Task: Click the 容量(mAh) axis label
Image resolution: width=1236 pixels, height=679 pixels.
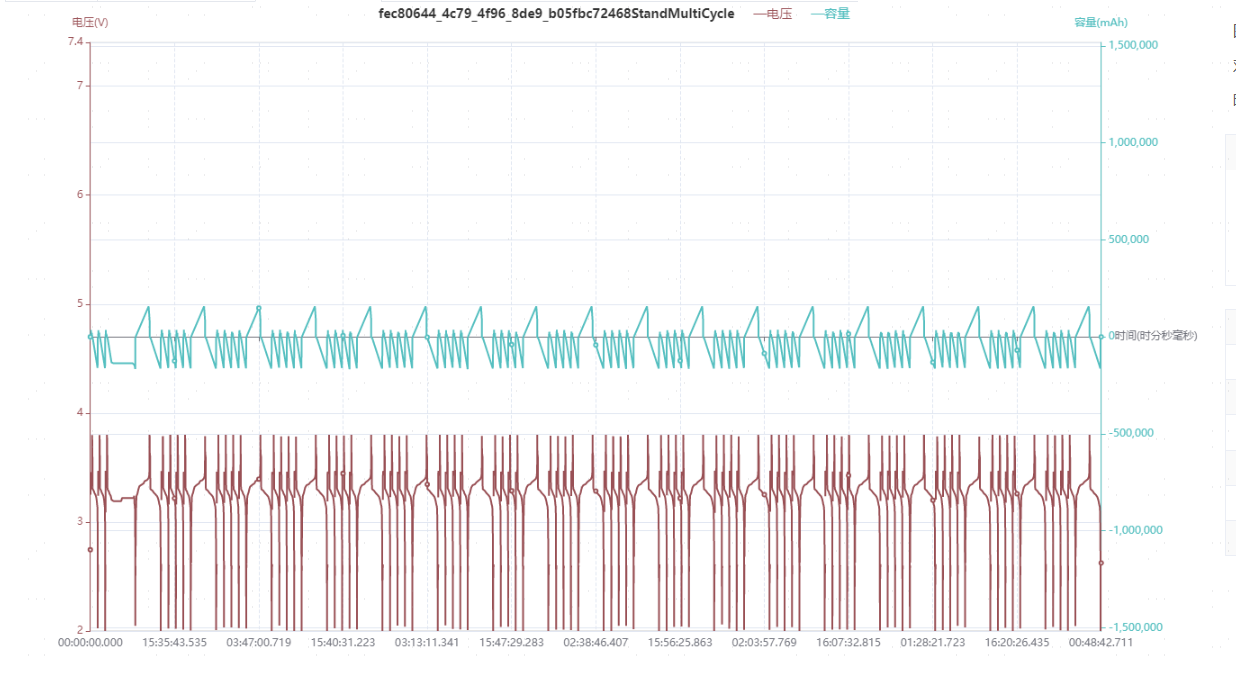Action: coord(1101,22)
